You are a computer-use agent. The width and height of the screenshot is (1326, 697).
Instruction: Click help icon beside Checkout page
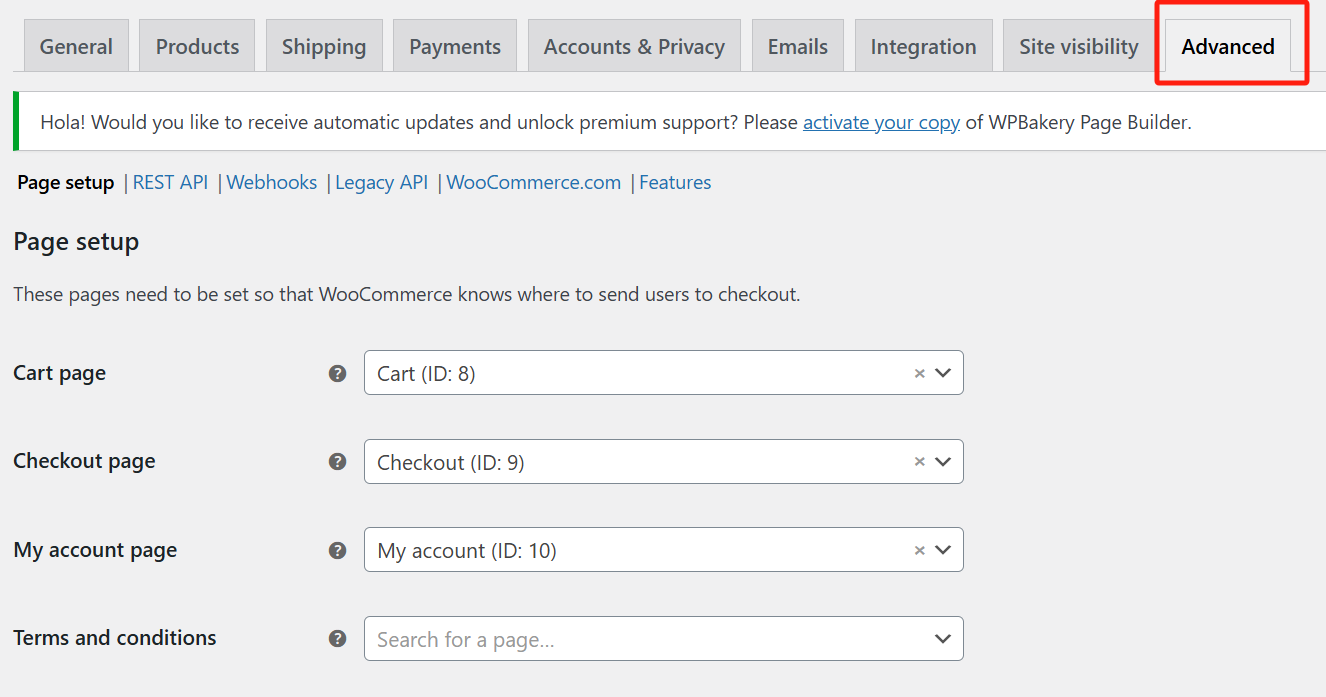coord(338,461)
